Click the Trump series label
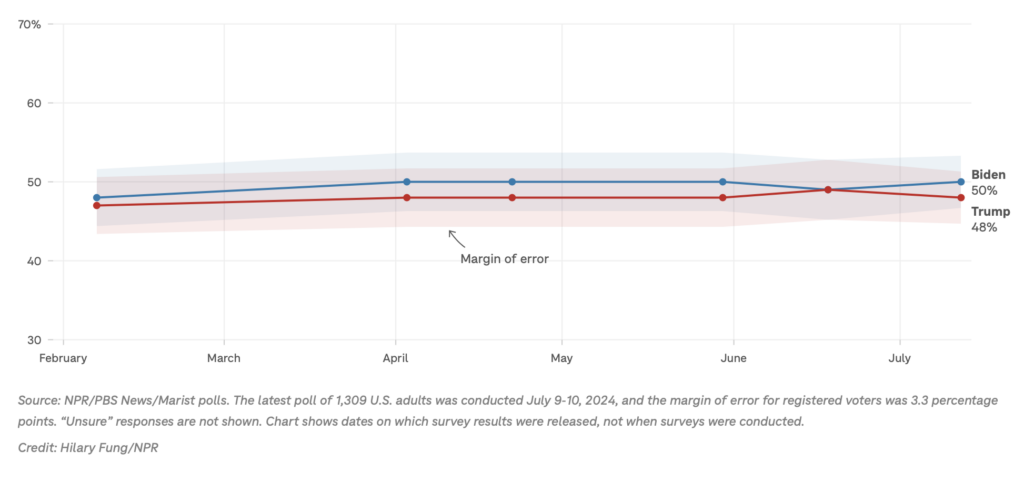Viewport: 1024px width, 482px height. (x=990, y=212)
